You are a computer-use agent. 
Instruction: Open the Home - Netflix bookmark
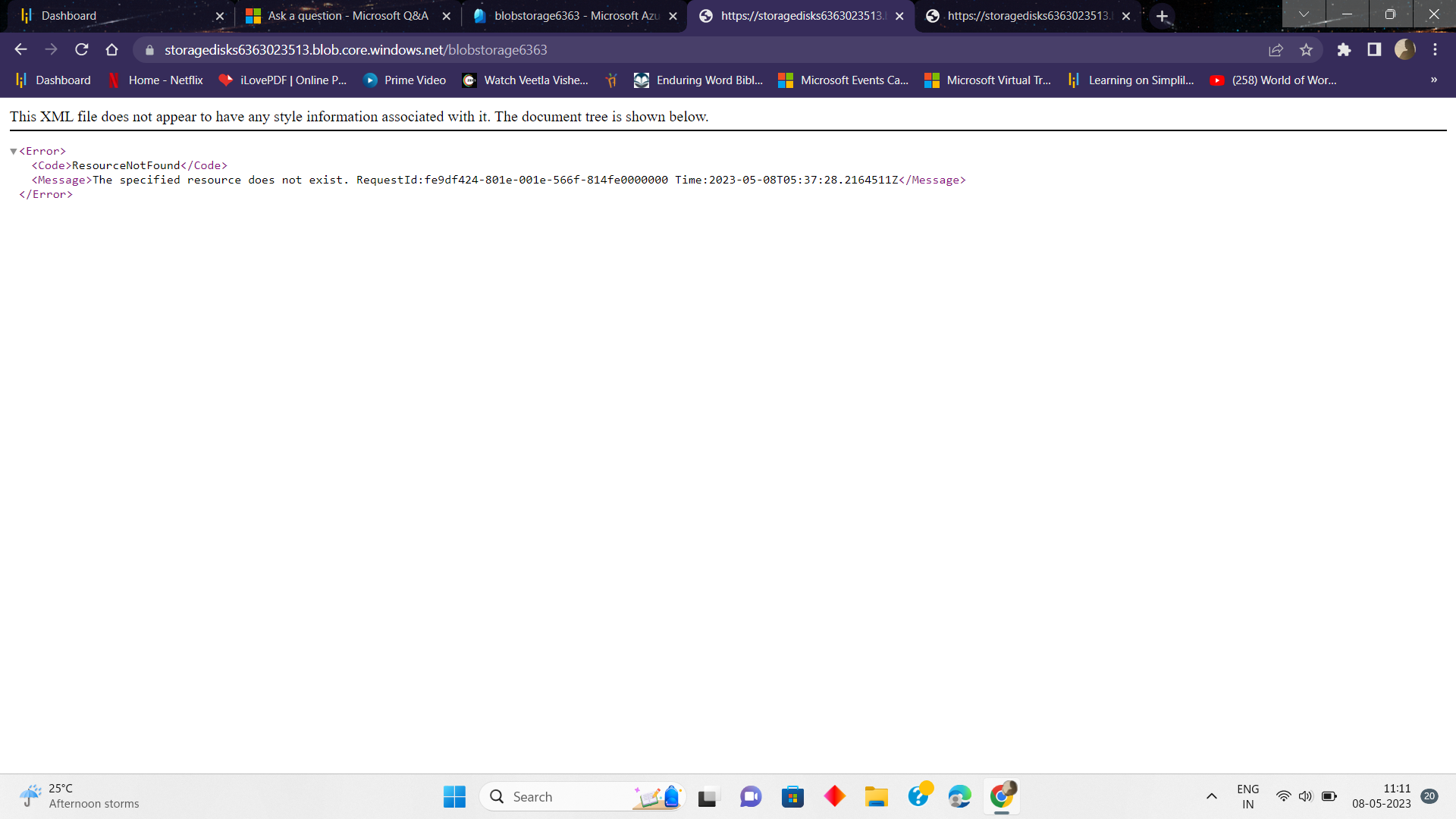coord(155,80)
